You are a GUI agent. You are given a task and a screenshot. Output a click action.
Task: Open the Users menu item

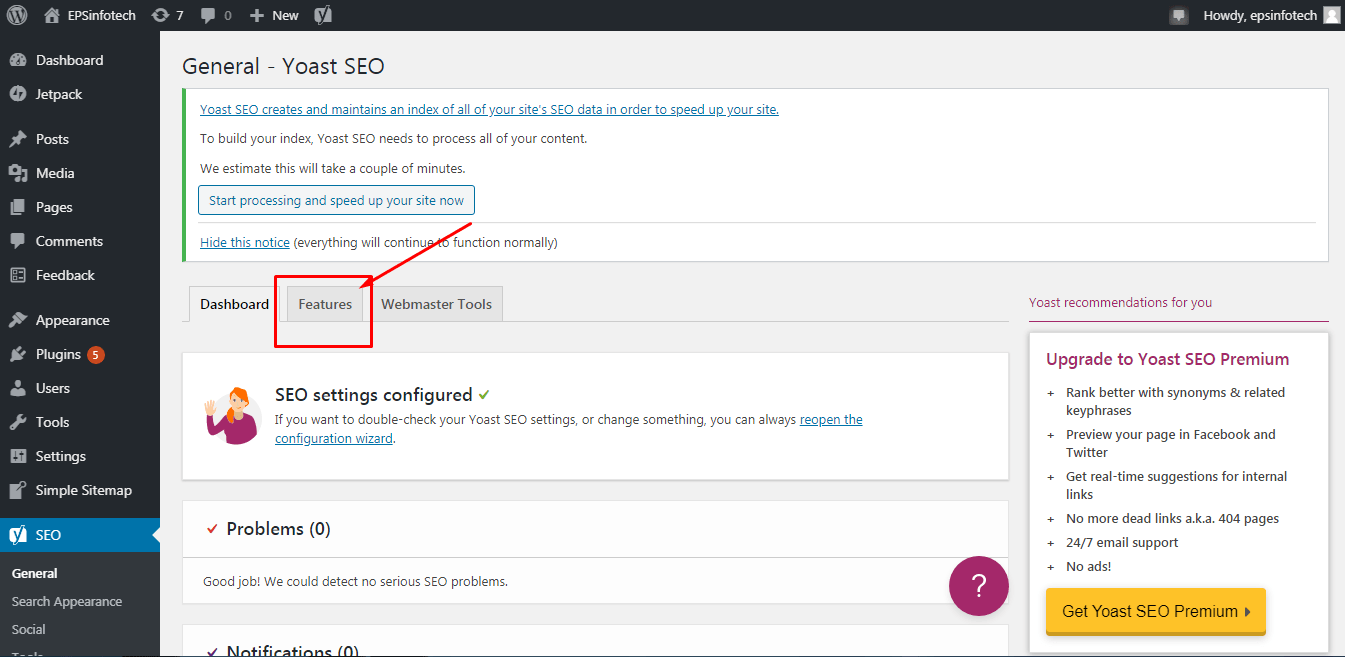click(x=80, y=388)
